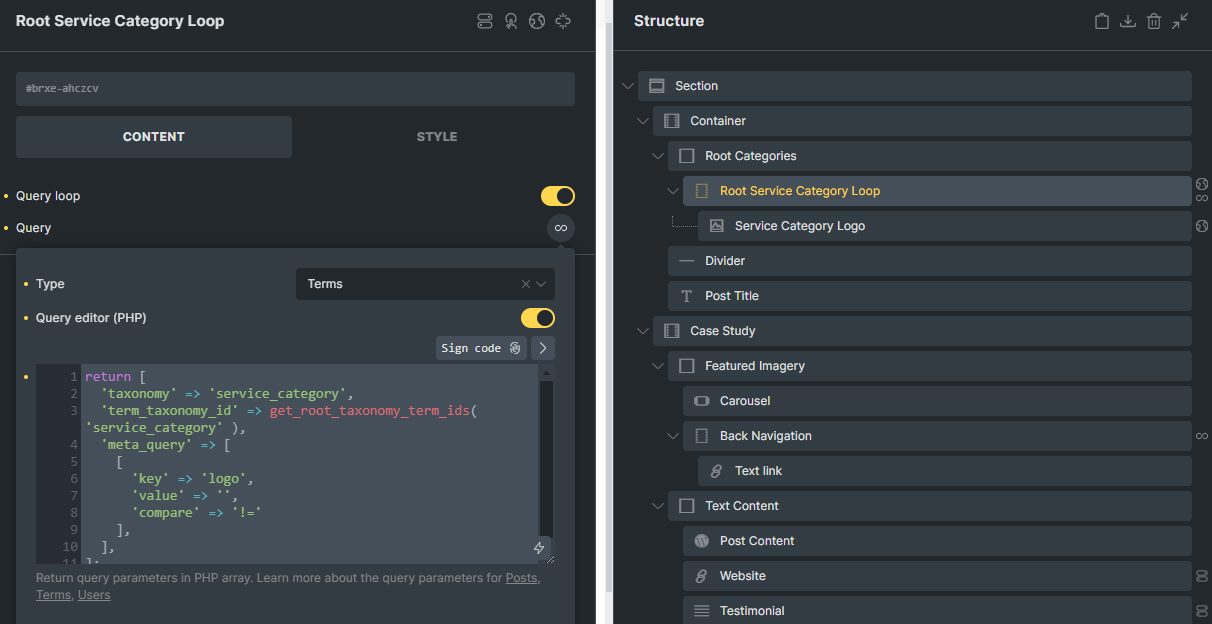
Task: Toggle the Query loop switch off
Action: click(558, 196)
